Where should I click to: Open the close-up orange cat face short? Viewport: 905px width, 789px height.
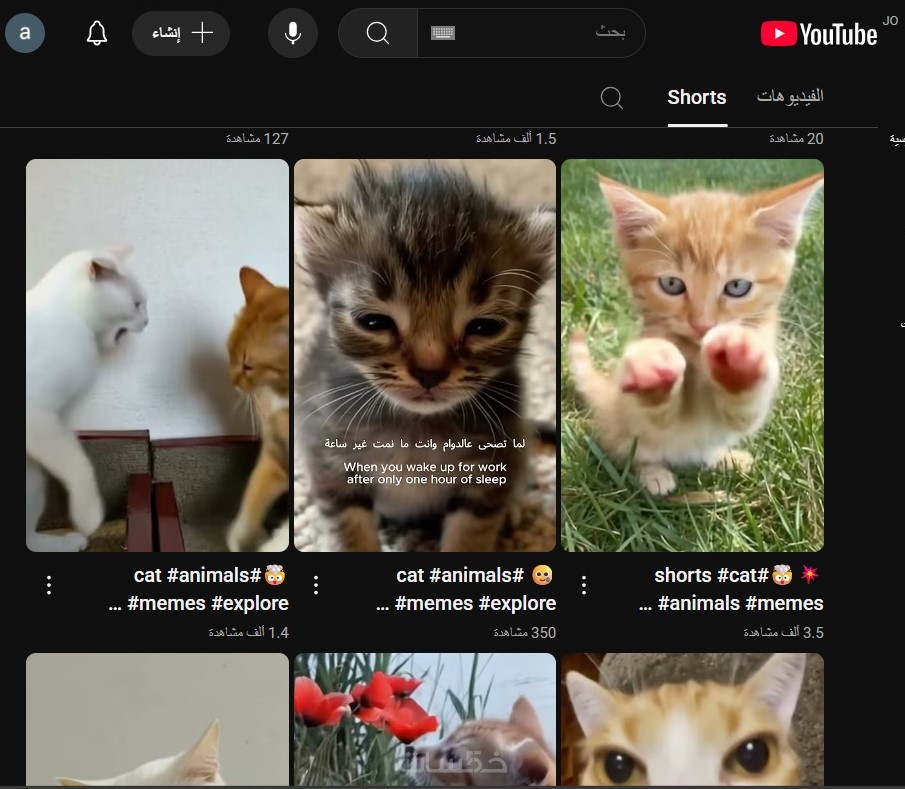[693, 719]
